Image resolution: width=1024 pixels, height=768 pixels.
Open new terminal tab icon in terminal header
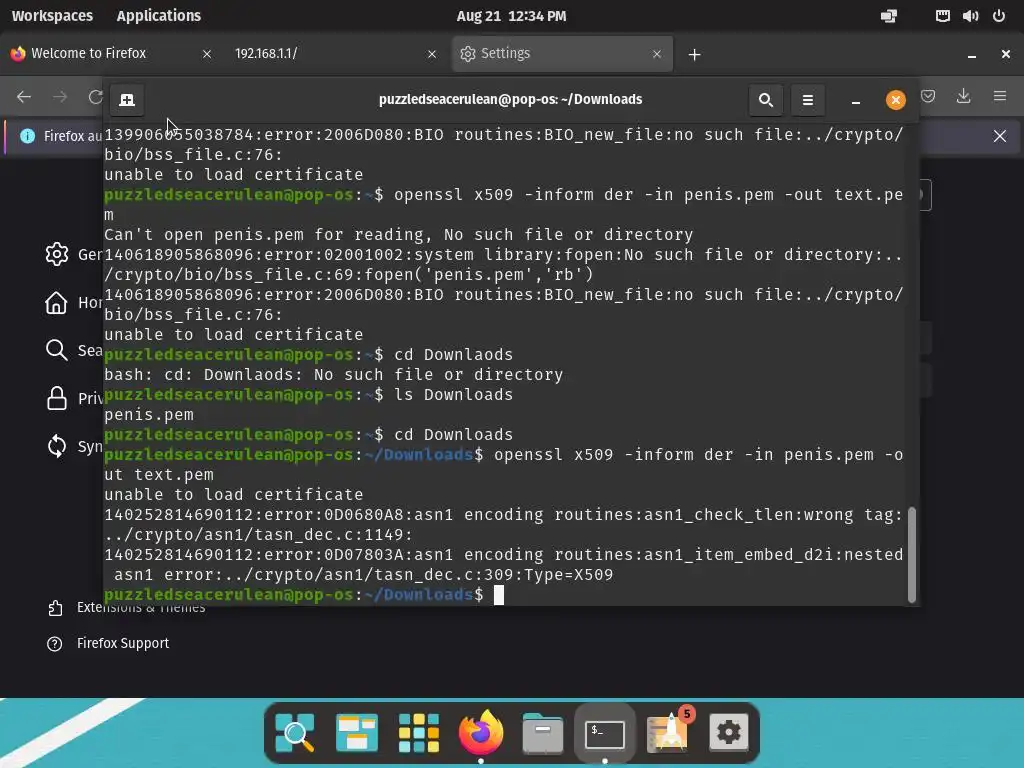pos(127,100)
